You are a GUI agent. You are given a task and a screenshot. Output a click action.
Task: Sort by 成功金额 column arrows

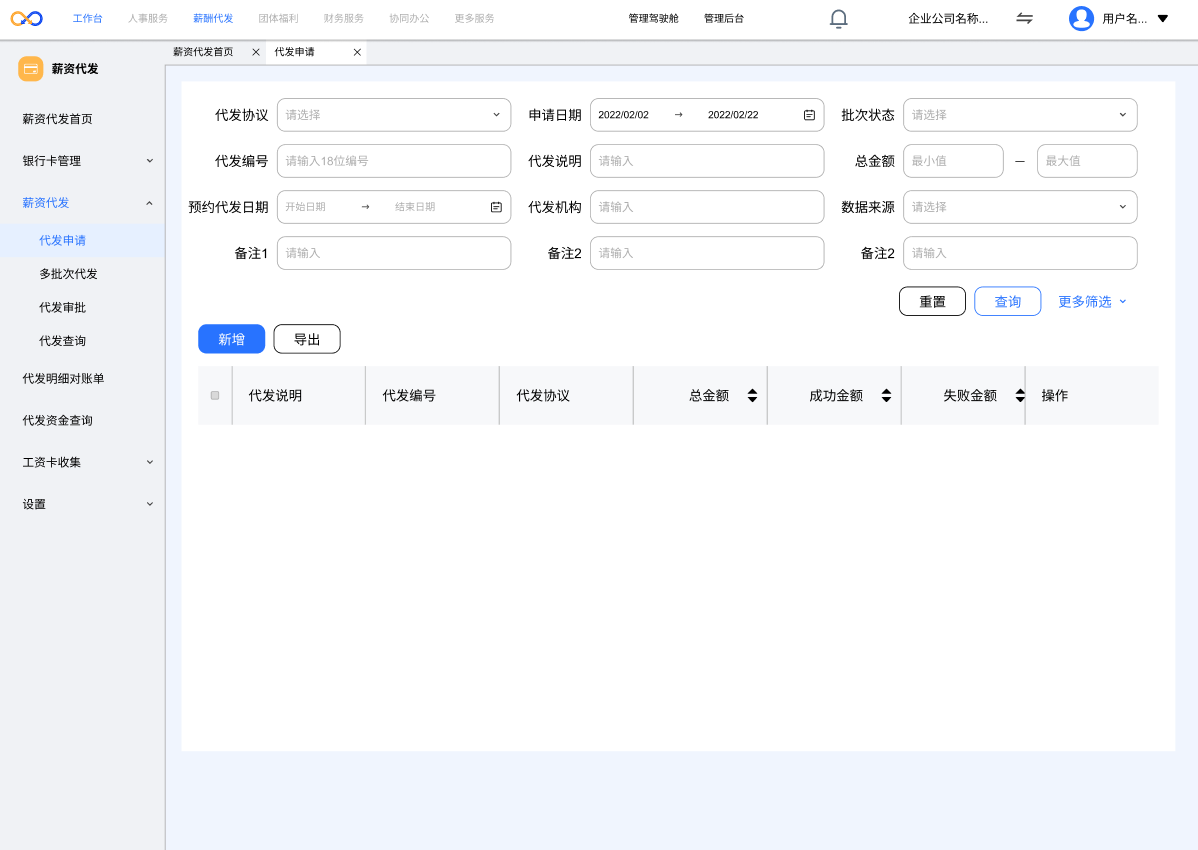(886, 396)
